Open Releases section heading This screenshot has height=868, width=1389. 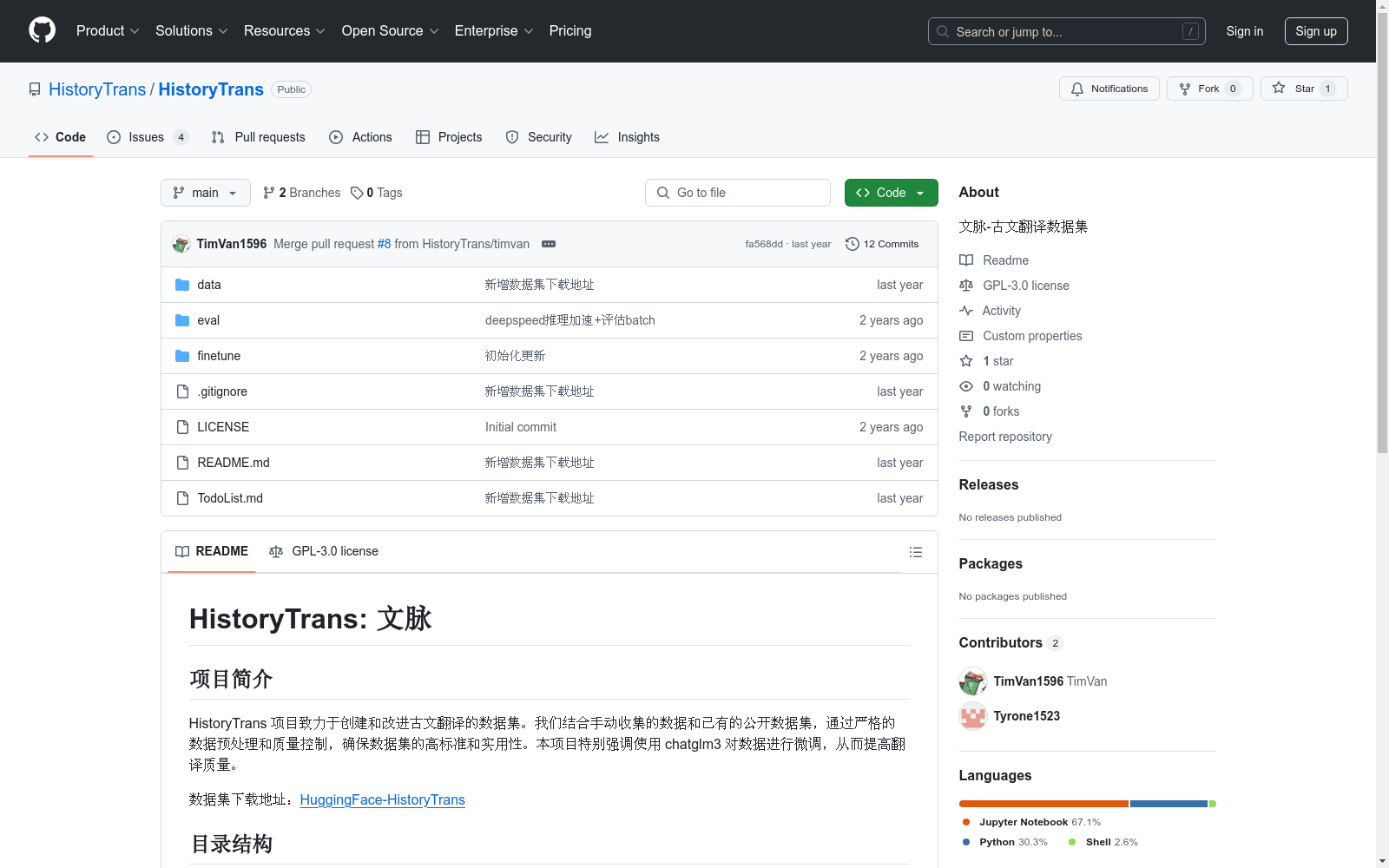tap(989, 484)
